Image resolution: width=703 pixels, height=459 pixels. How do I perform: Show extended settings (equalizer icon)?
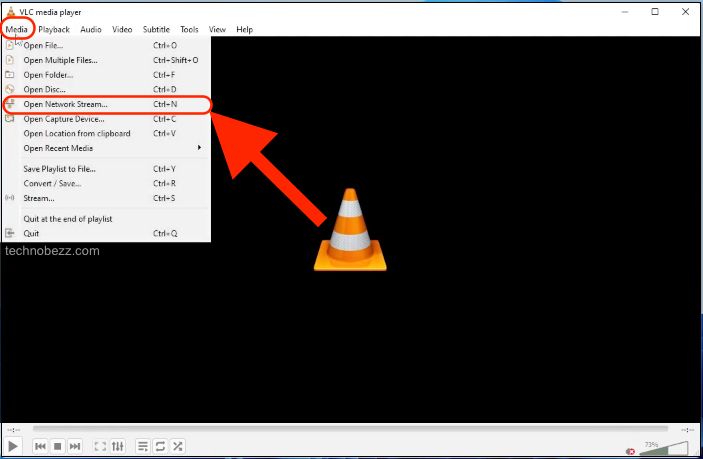(x=117, y=446)
